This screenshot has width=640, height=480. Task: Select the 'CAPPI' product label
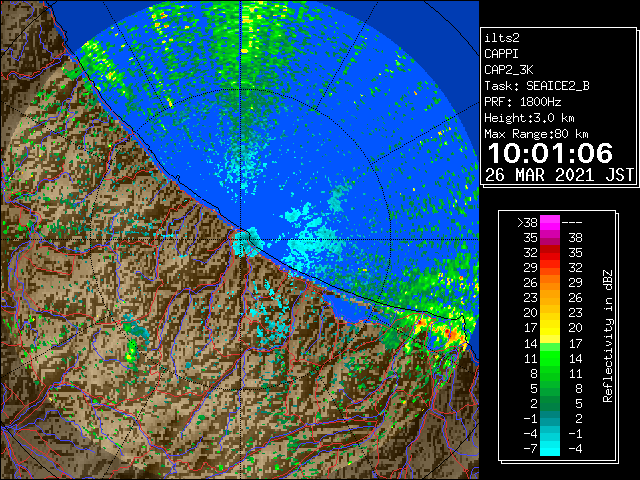tap(501, 54)
